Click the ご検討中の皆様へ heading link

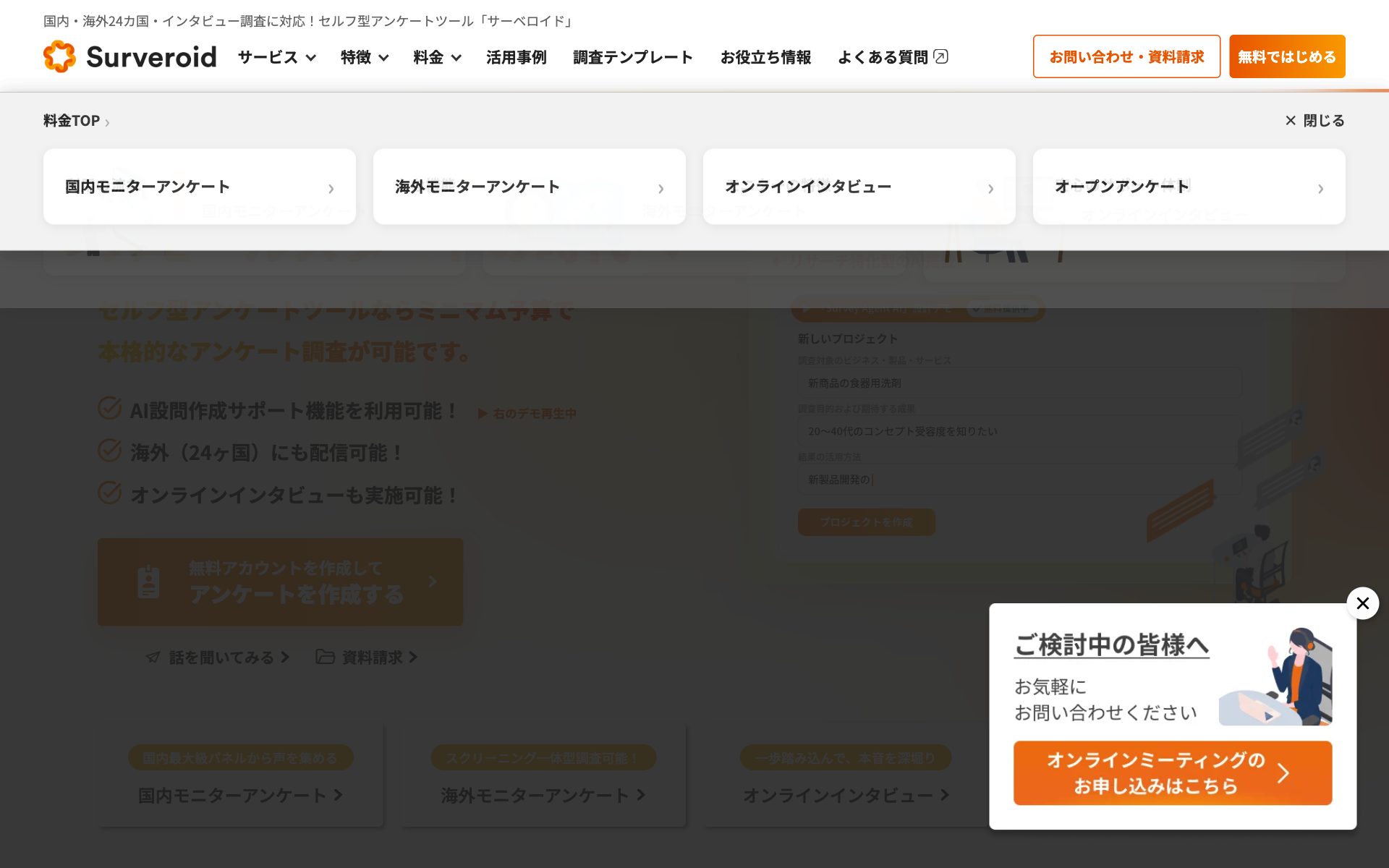(1111, 644)
